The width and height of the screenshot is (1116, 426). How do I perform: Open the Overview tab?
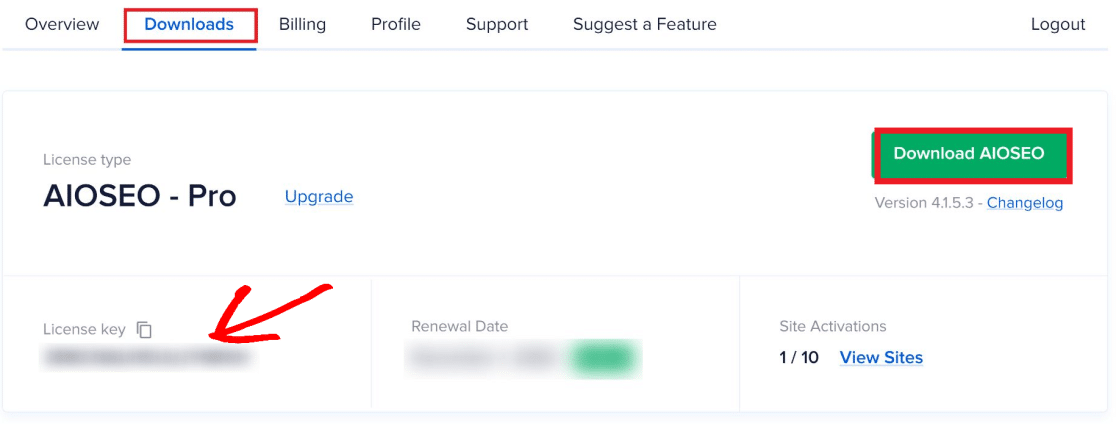tap(62, 24)
